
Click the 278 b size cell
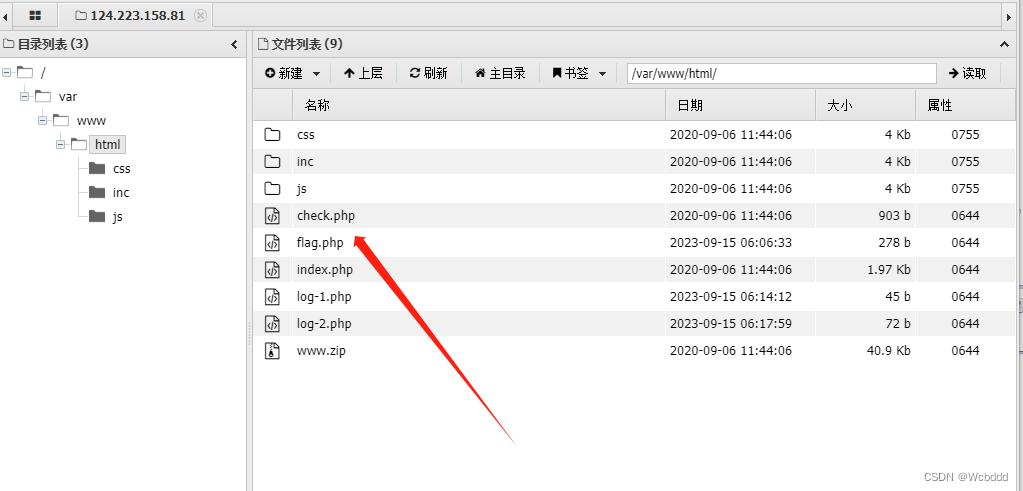894,243
